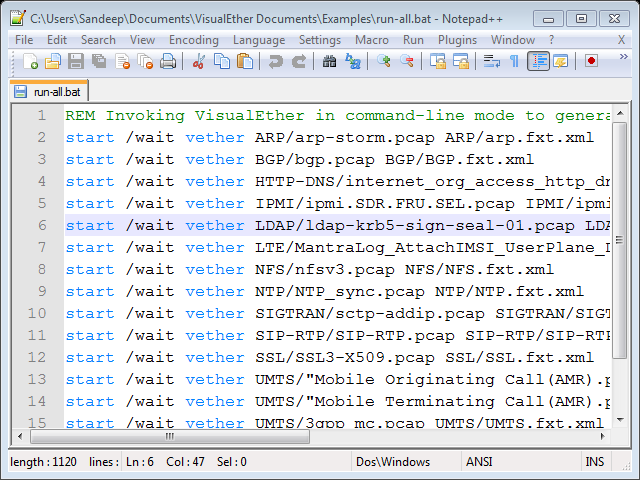Open the Window menu
Screen dimensions: 640x480
[513, 40]
